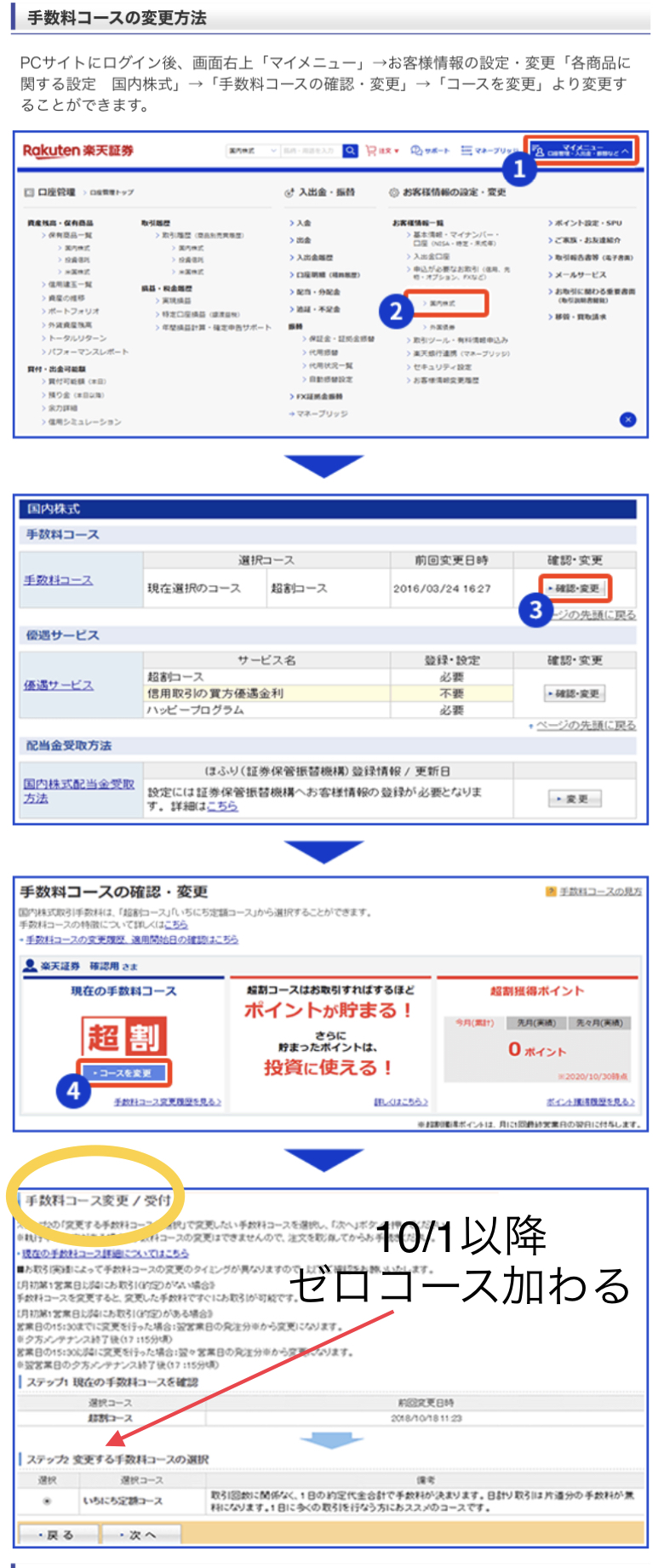Open 保有商品一覧 in the menu

point(70,235)
